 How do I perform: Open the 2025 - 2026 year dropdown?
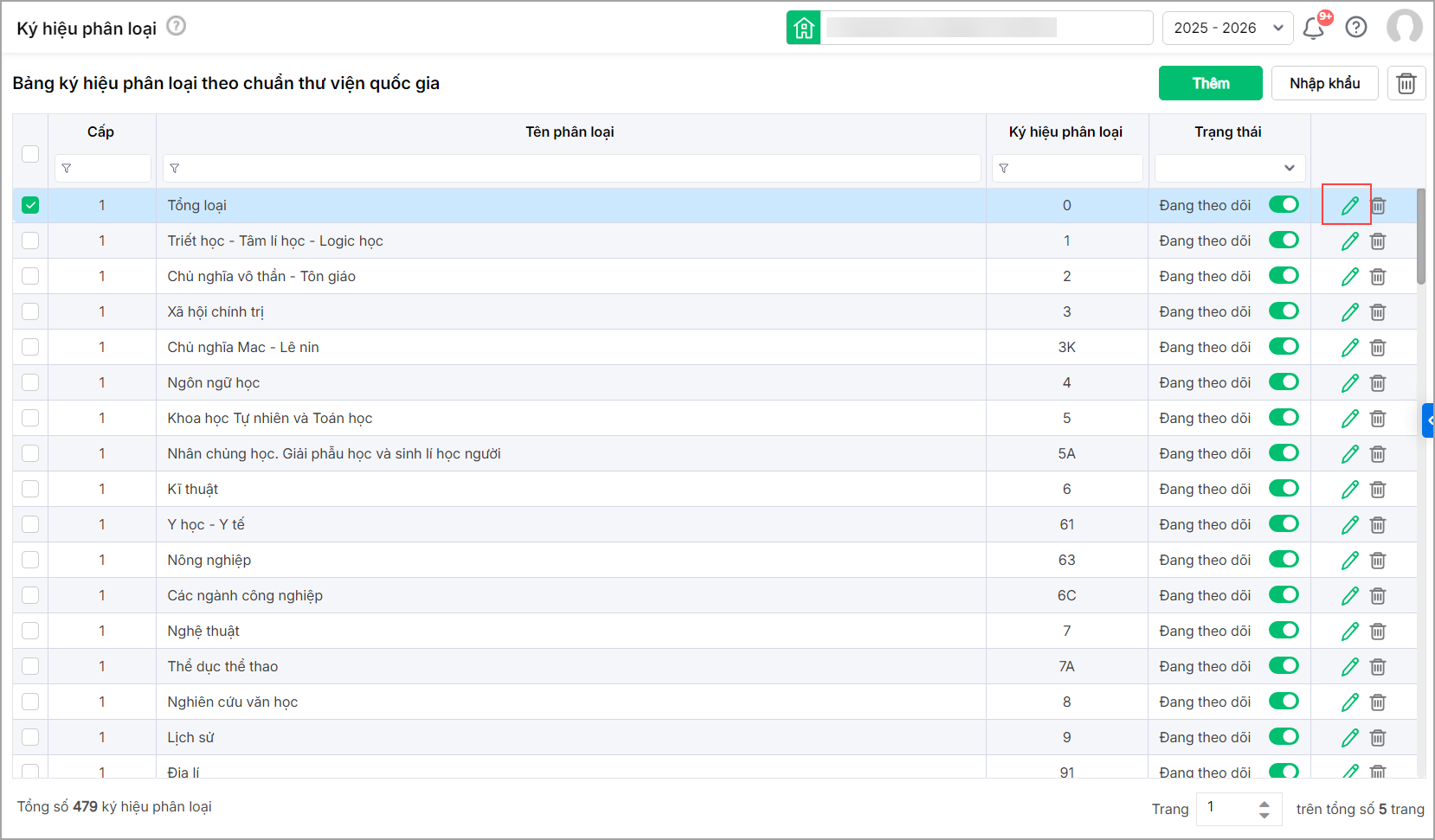(x=1227, y=28)
